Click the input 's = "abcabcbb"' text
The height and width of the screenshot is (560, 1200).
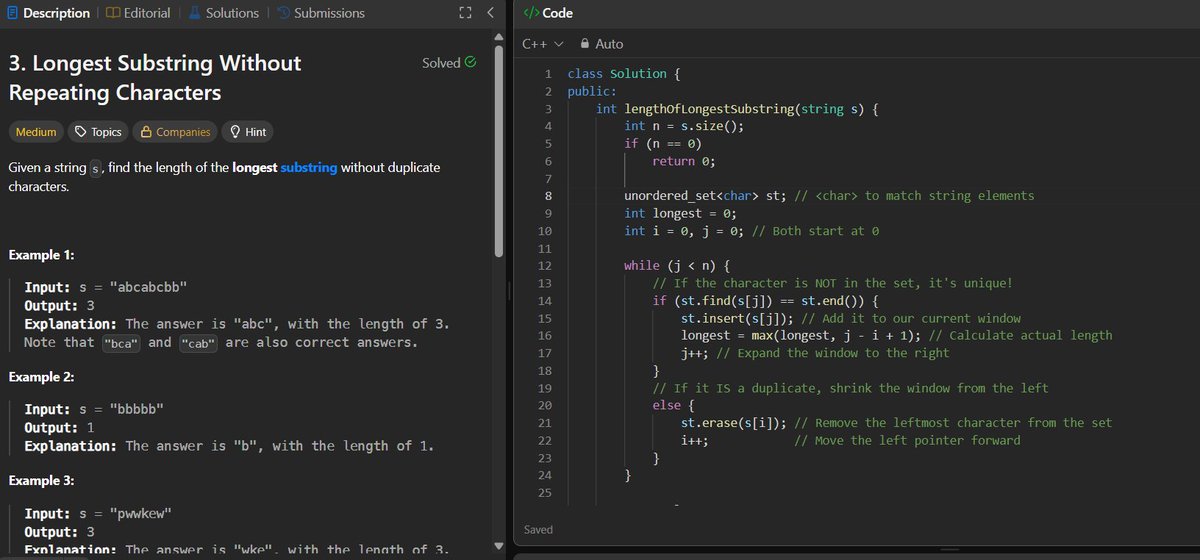pos(133,288)
